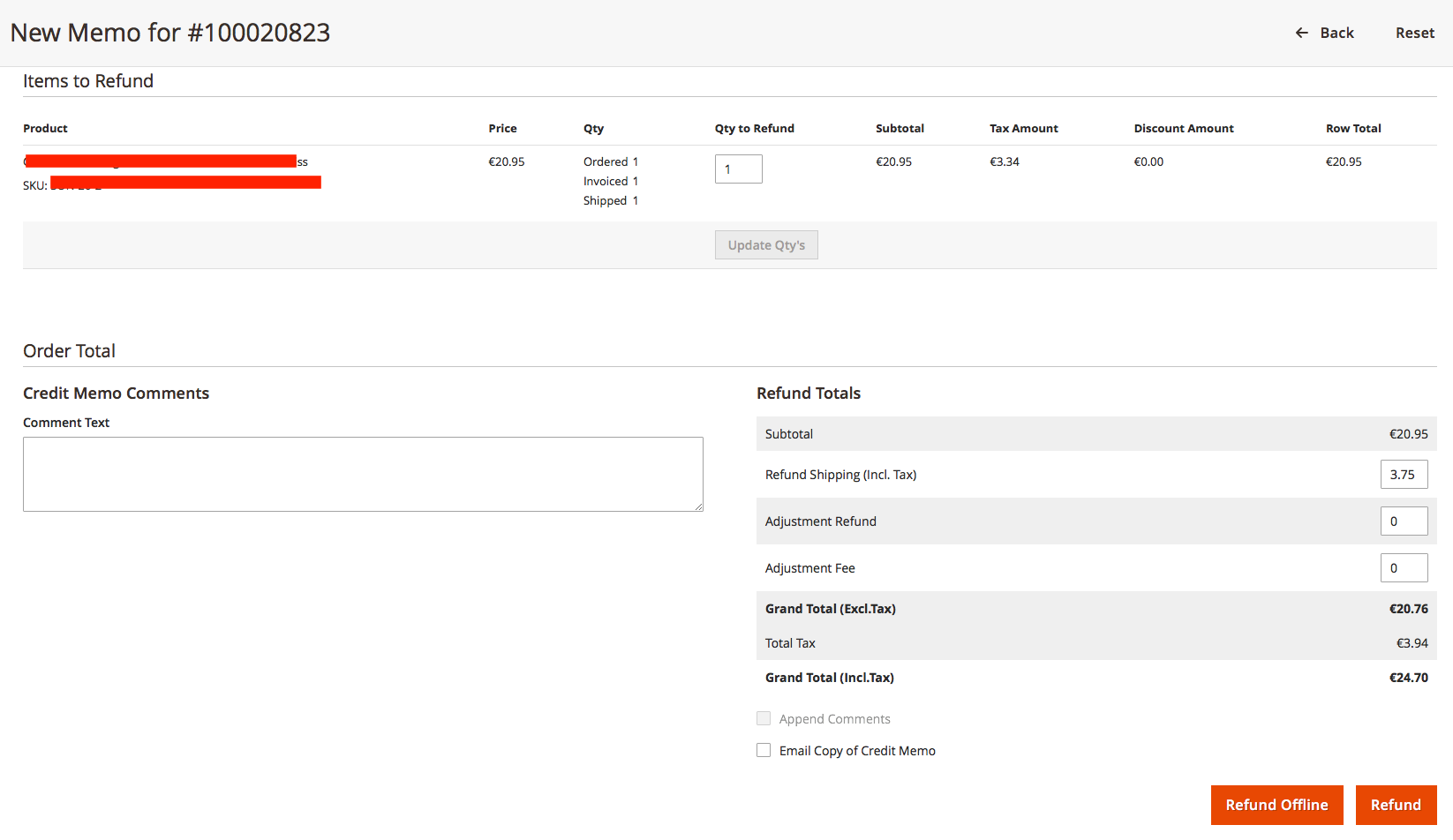Image resolution: width=1453 pixels, height=840 pixels.
Task: Click the Product column header
Action: (44, 128)
